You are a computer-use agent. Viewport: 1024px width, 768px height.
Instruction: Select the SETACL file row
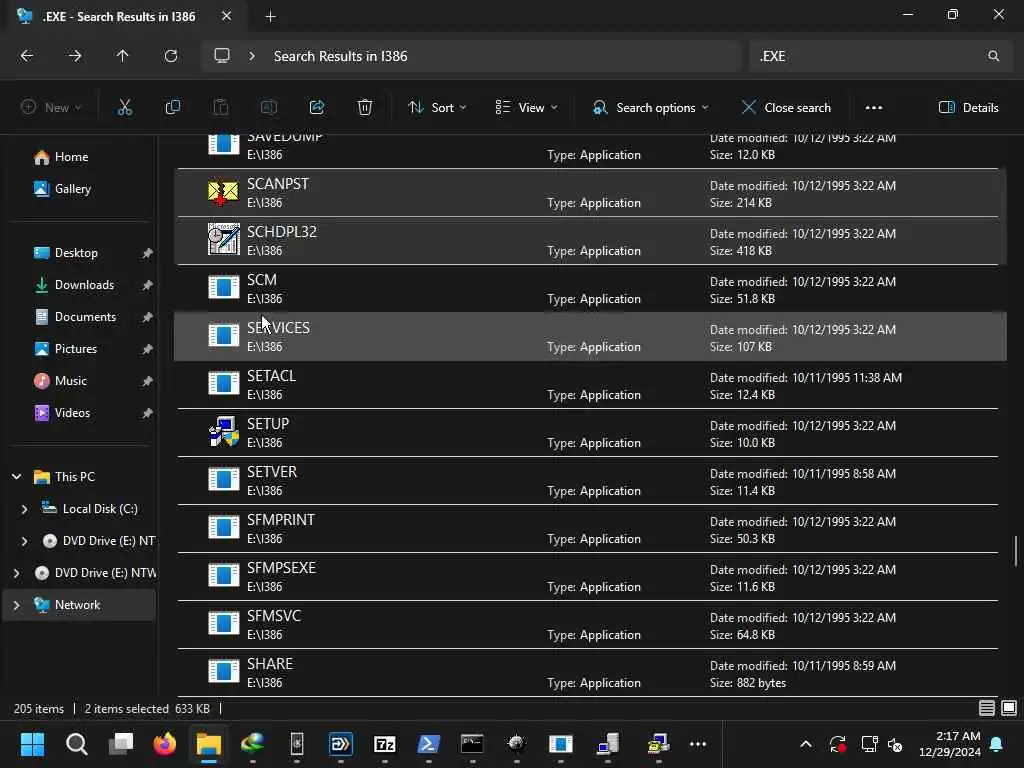590,385
